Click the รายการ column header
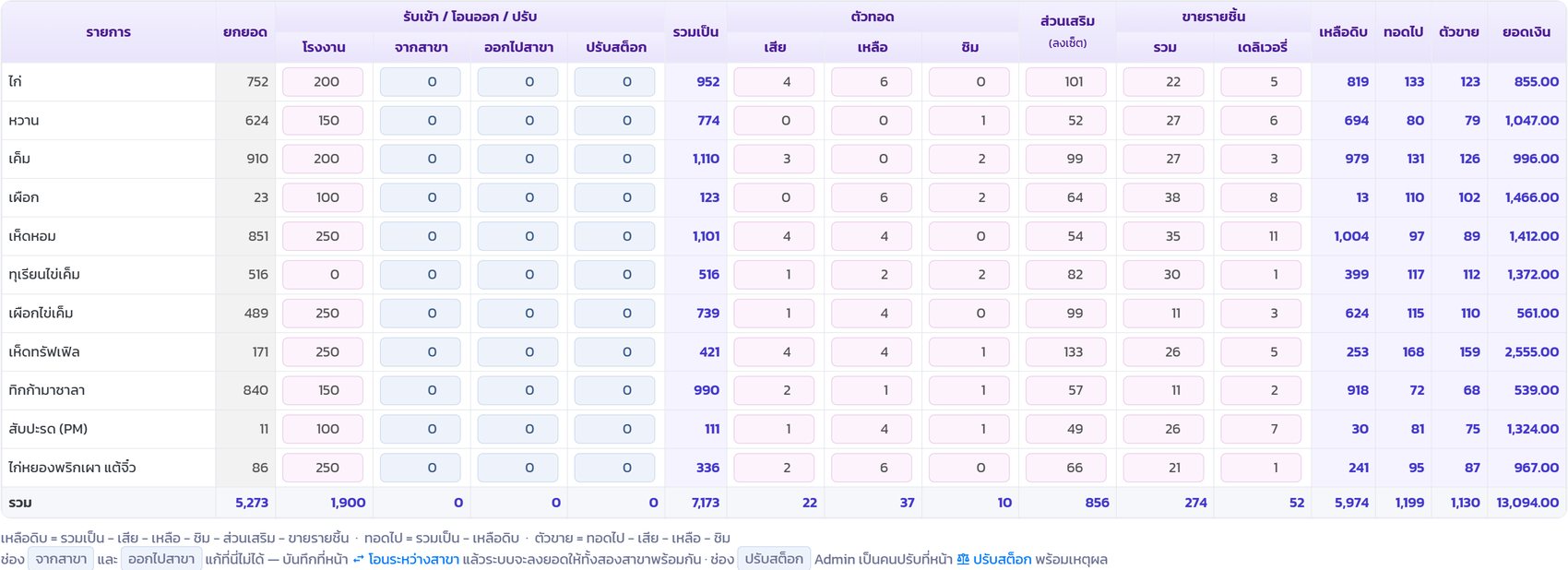The width and height of the screenshot is (1568, 570). coord(109,32)
